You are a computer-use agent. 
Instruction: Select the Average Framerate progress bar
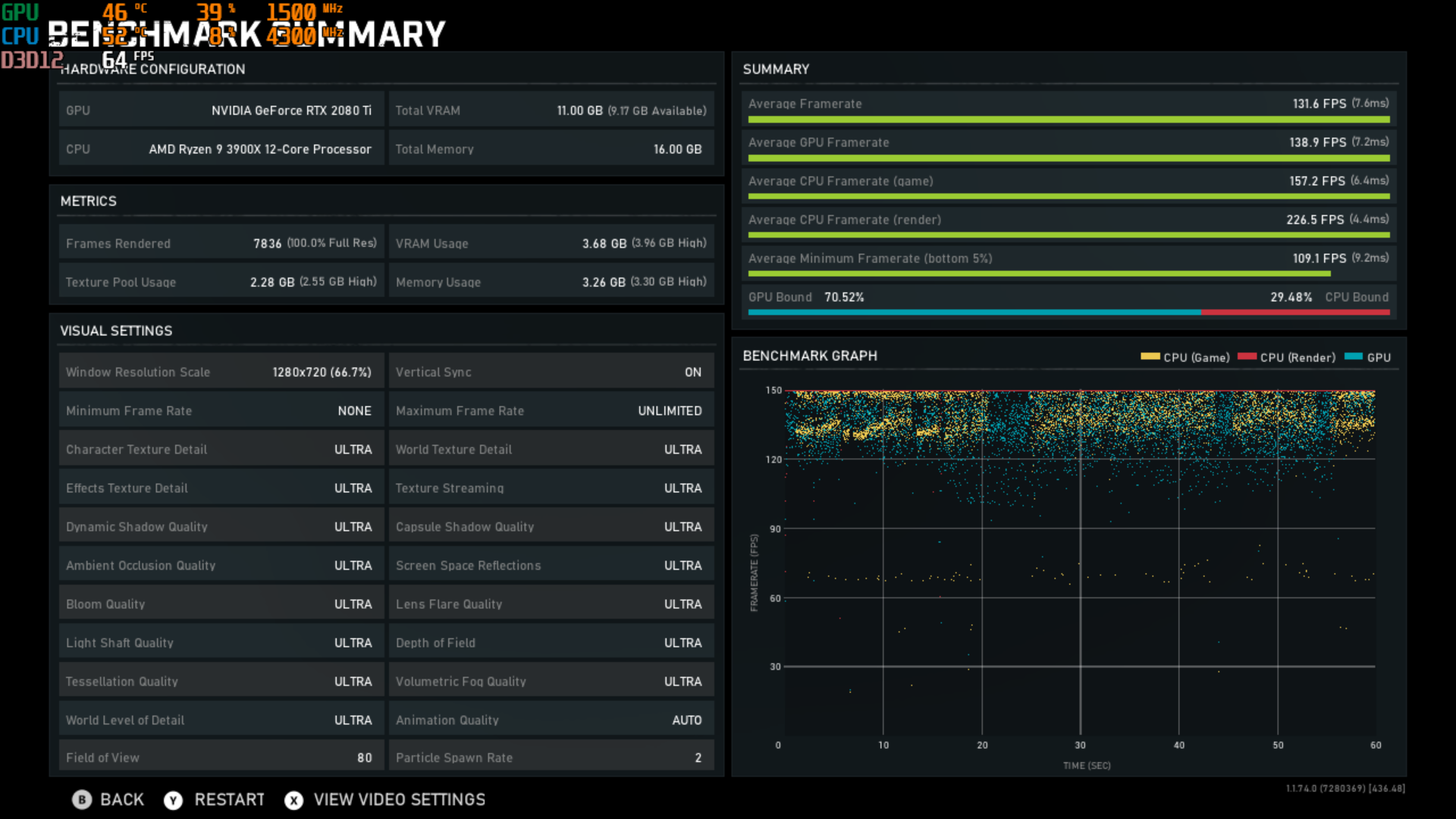click(x=1068, y=120)
